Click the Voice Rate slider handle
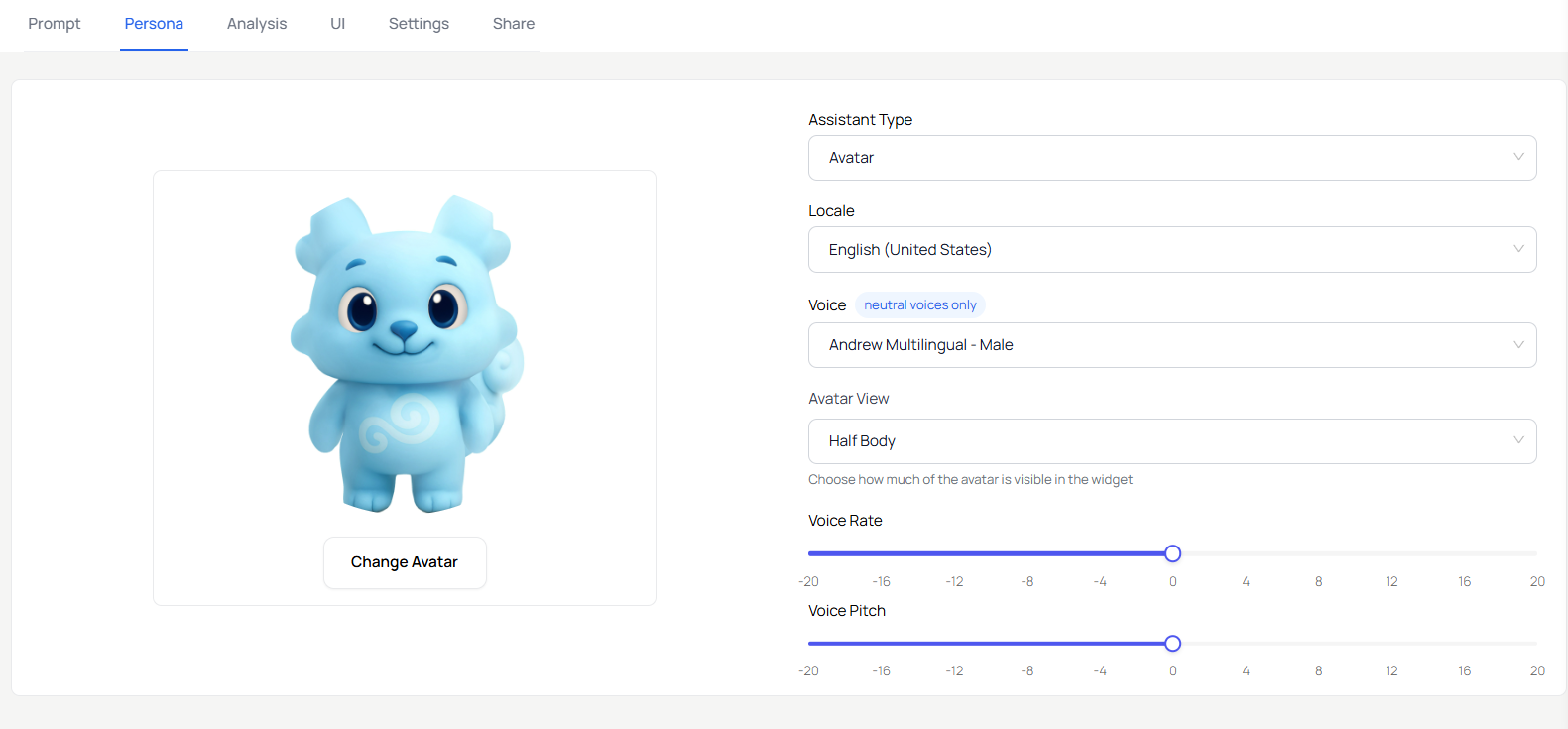1568x729 pixels. pos(1172,553)
